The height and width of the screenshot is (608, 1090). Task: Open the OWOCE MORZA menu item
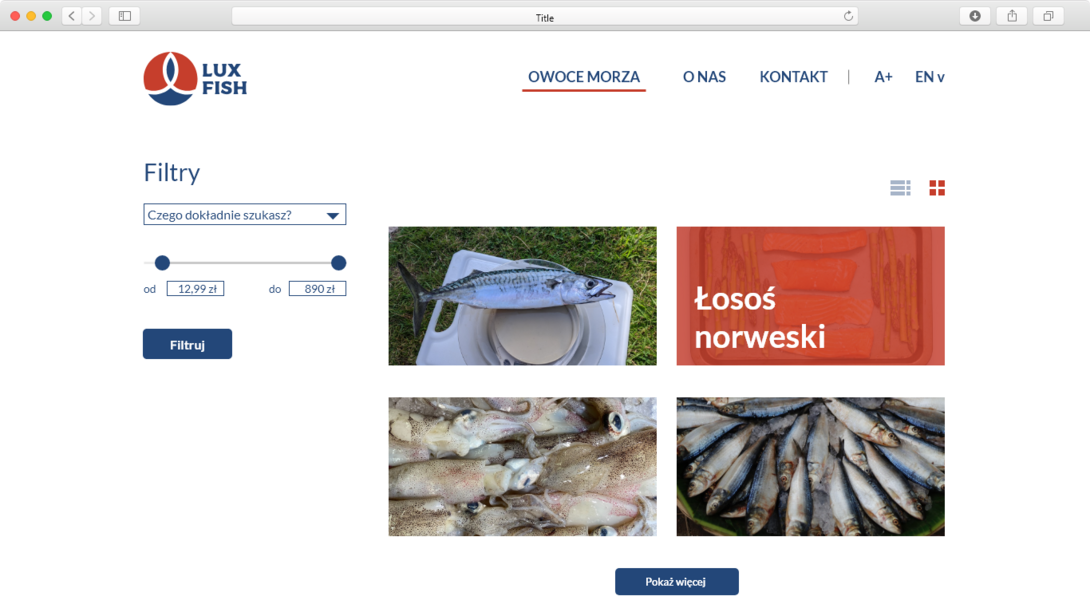(x=584, y=77)
